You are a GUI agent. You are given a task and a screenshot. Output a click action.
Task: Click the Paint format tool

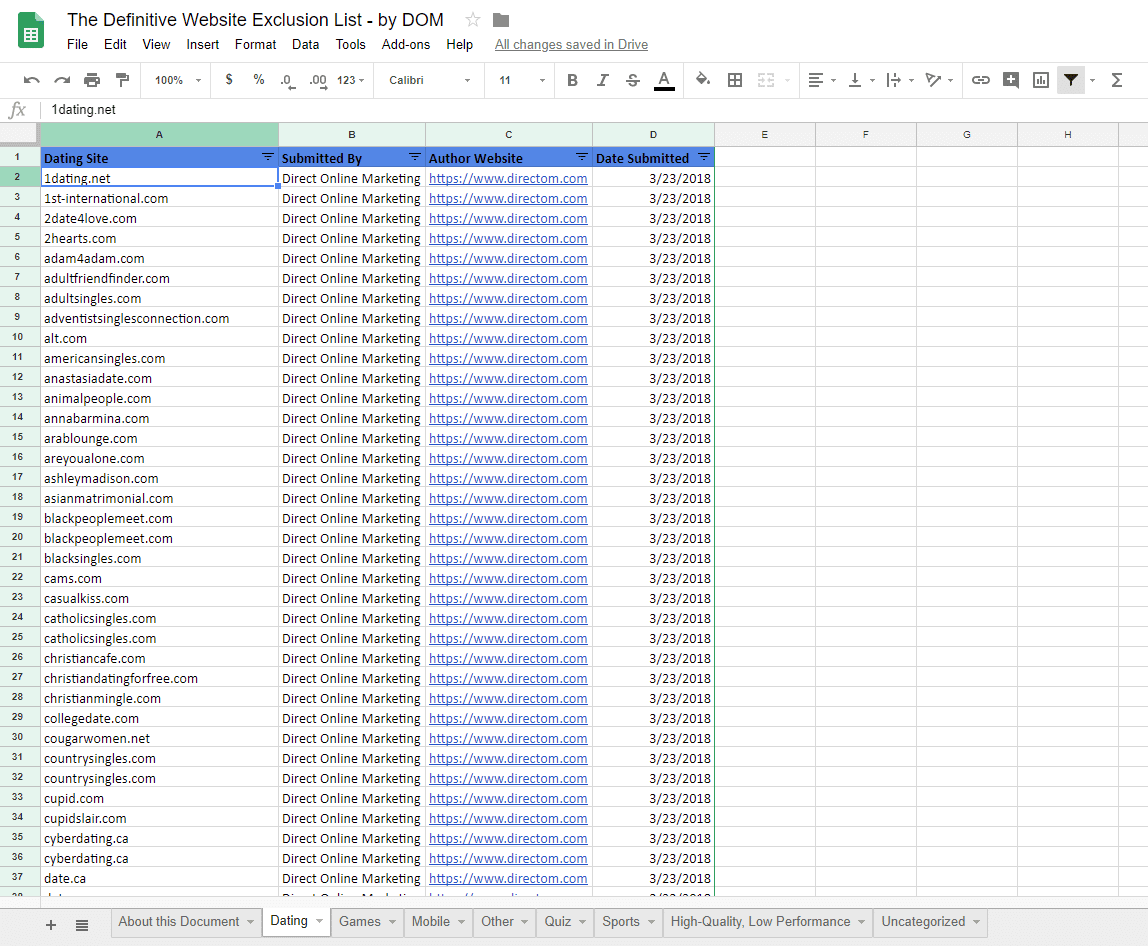122,80
